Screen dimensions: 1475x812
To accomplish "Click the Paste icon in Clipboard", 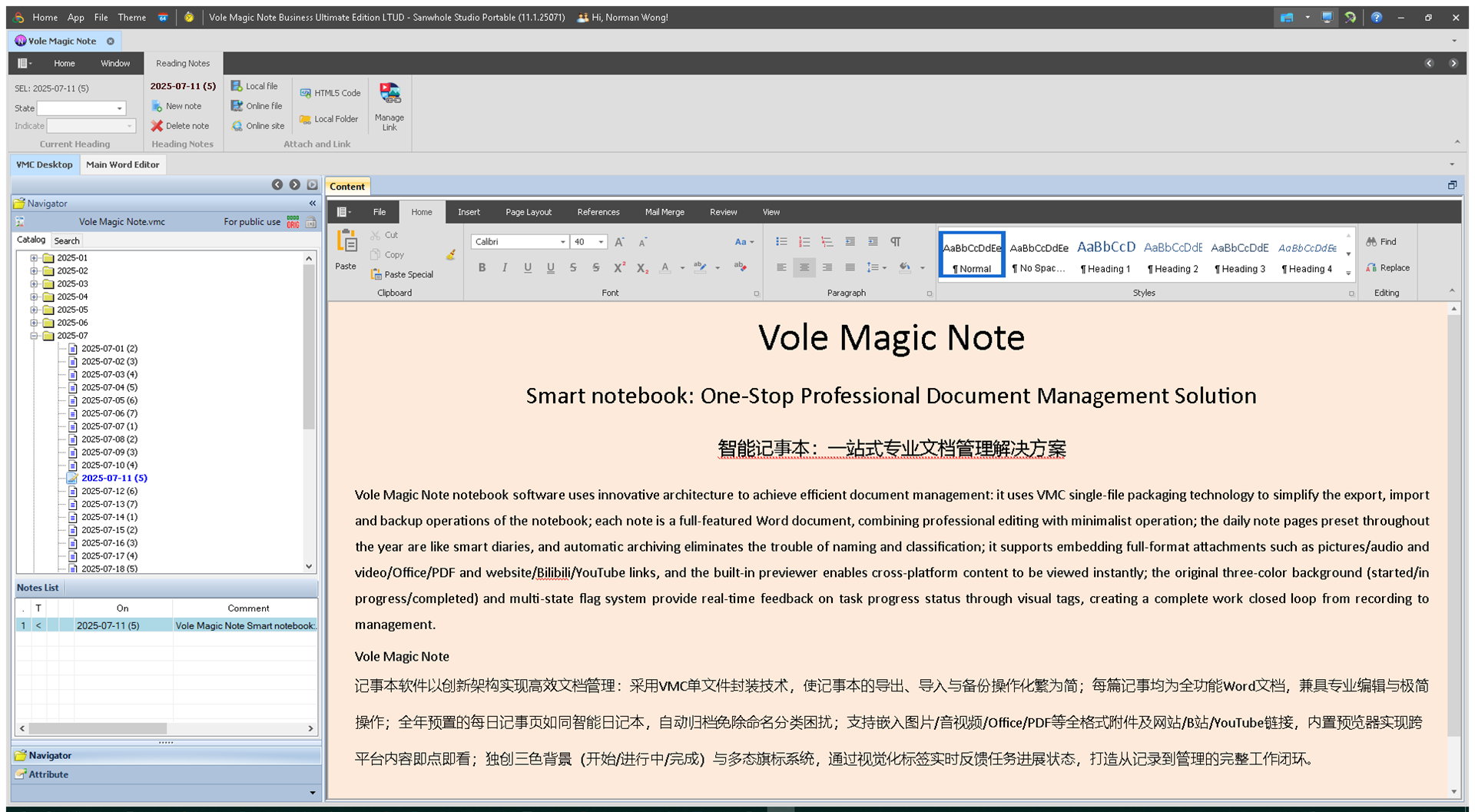I will [346, 242].
